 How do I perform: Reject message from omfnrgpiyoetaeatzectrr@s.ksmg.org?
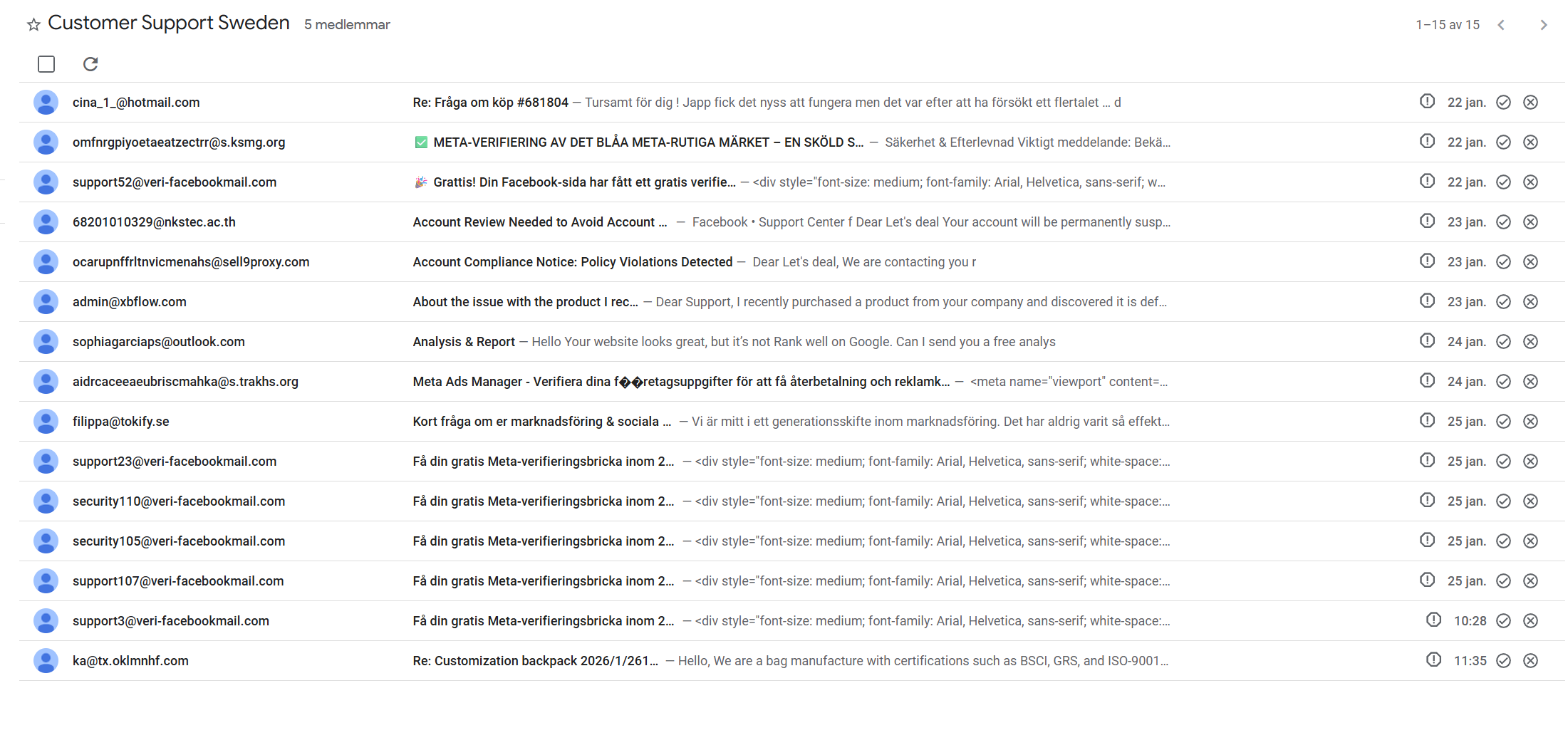click(x=1530, y=142)
